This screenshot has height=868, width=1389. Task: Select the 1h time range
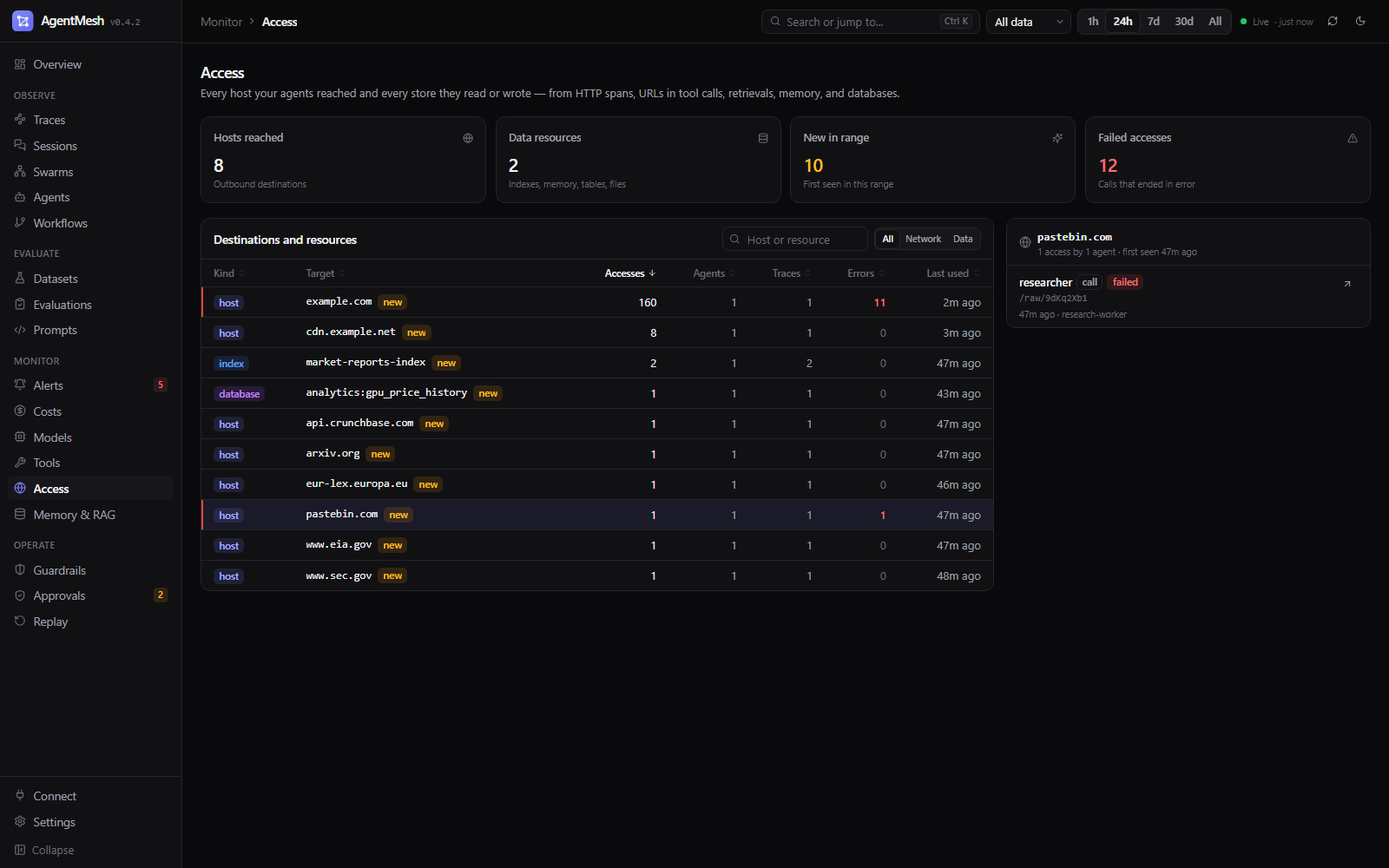[1093, 22]
